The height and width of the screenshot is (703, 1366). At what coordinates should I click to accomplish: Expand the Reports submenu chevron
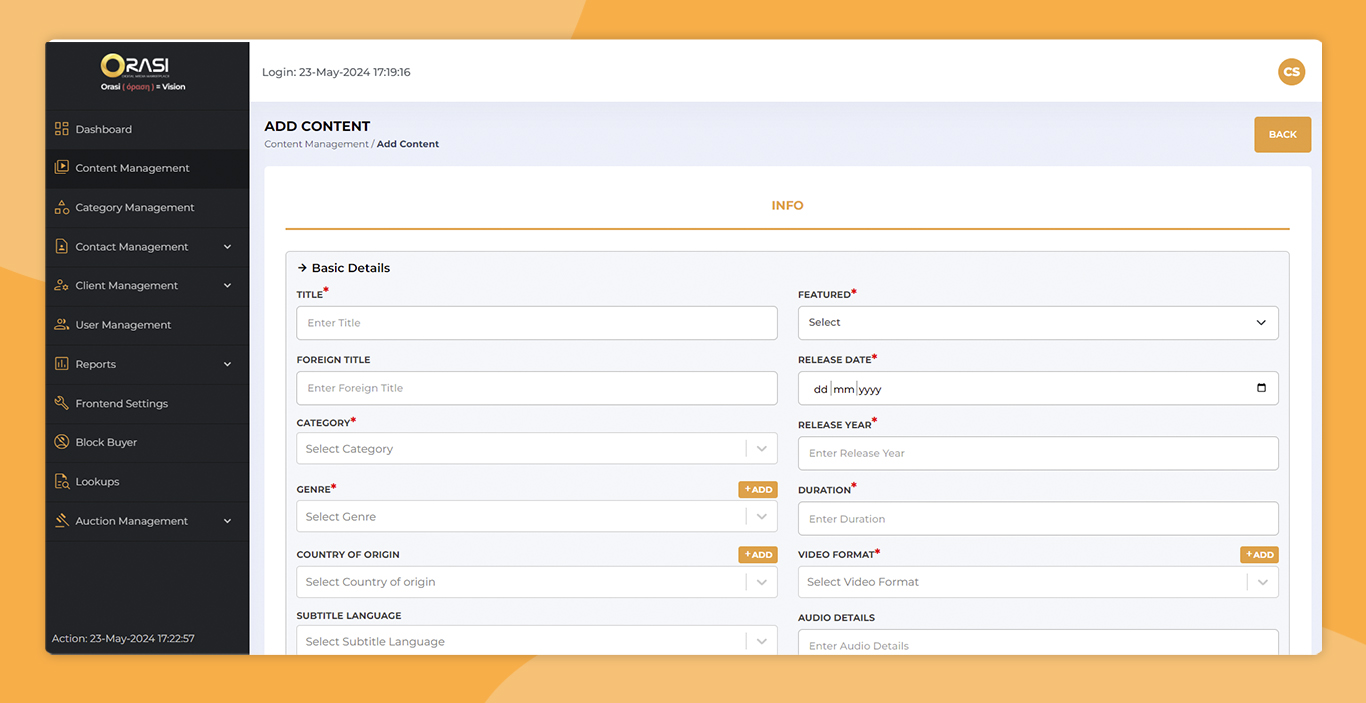(x=227, y=364)
